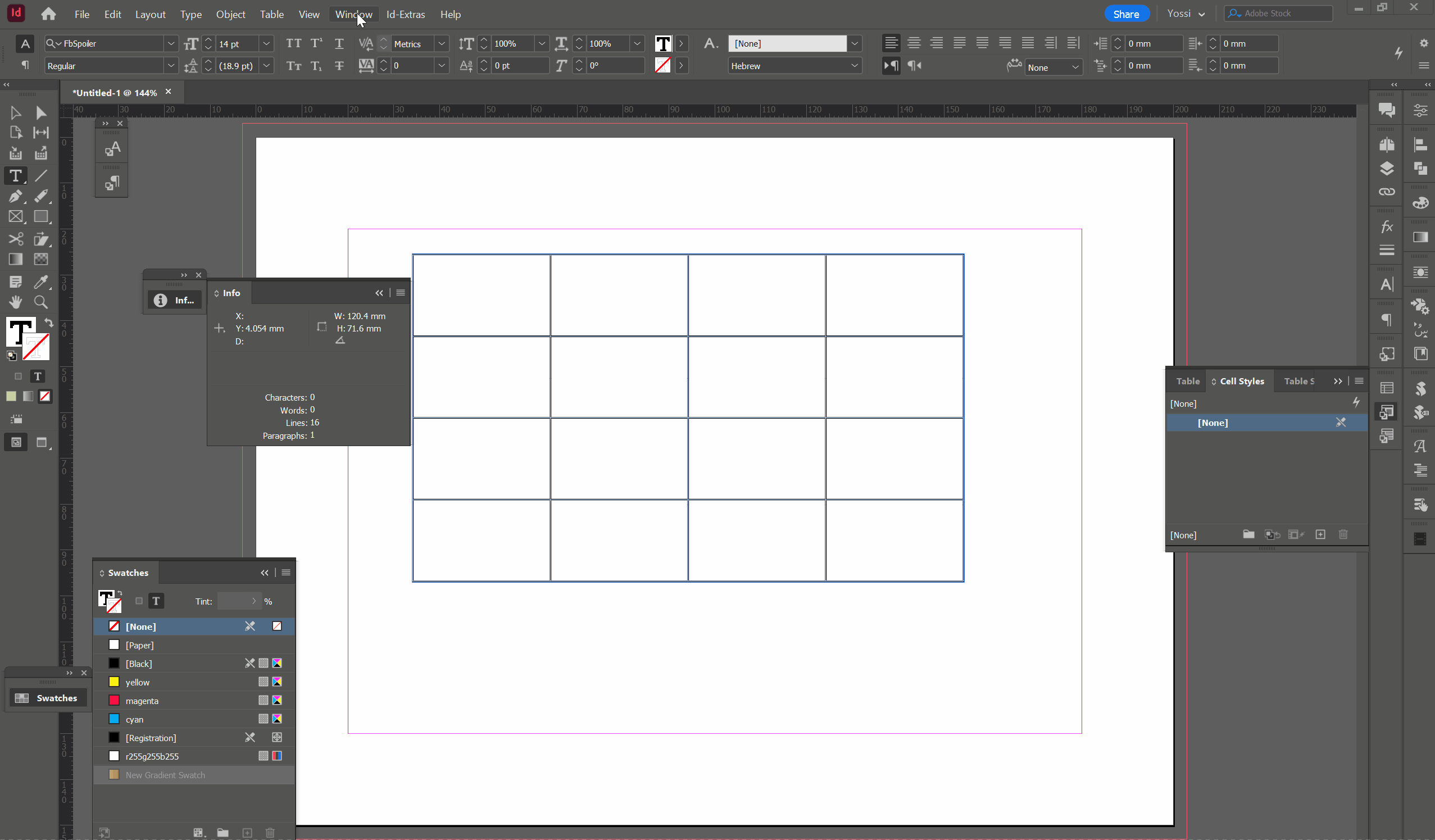Select the Type tool in toolbox
This screenshot has height=840, width=1435.
pos(15,176)
